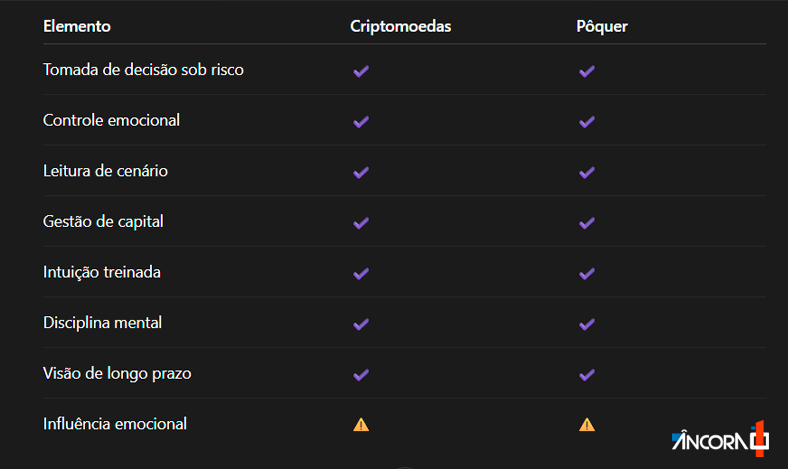Click Pôquer checkmark for Controle emocional

586,122
